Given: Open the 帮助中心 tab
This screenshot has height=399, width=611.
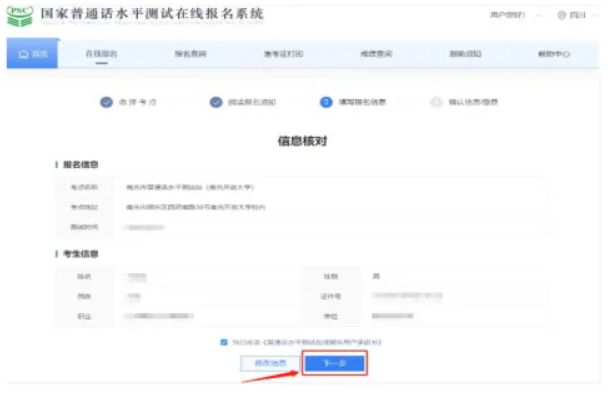Looking at the screenshot, I should (x=554, y=54).
